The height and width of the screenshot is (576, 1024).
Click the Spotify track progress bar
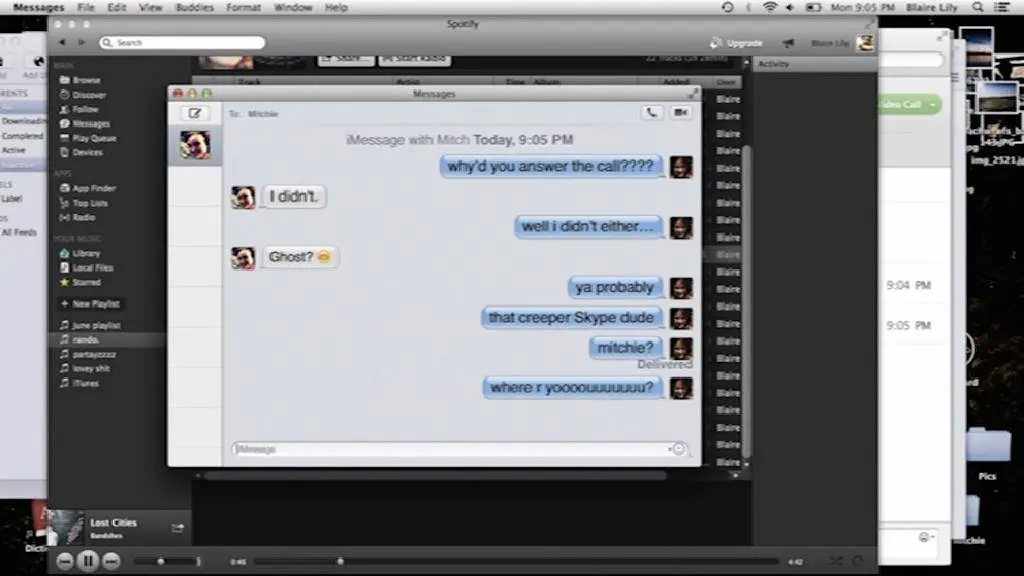tap(516, 561)
